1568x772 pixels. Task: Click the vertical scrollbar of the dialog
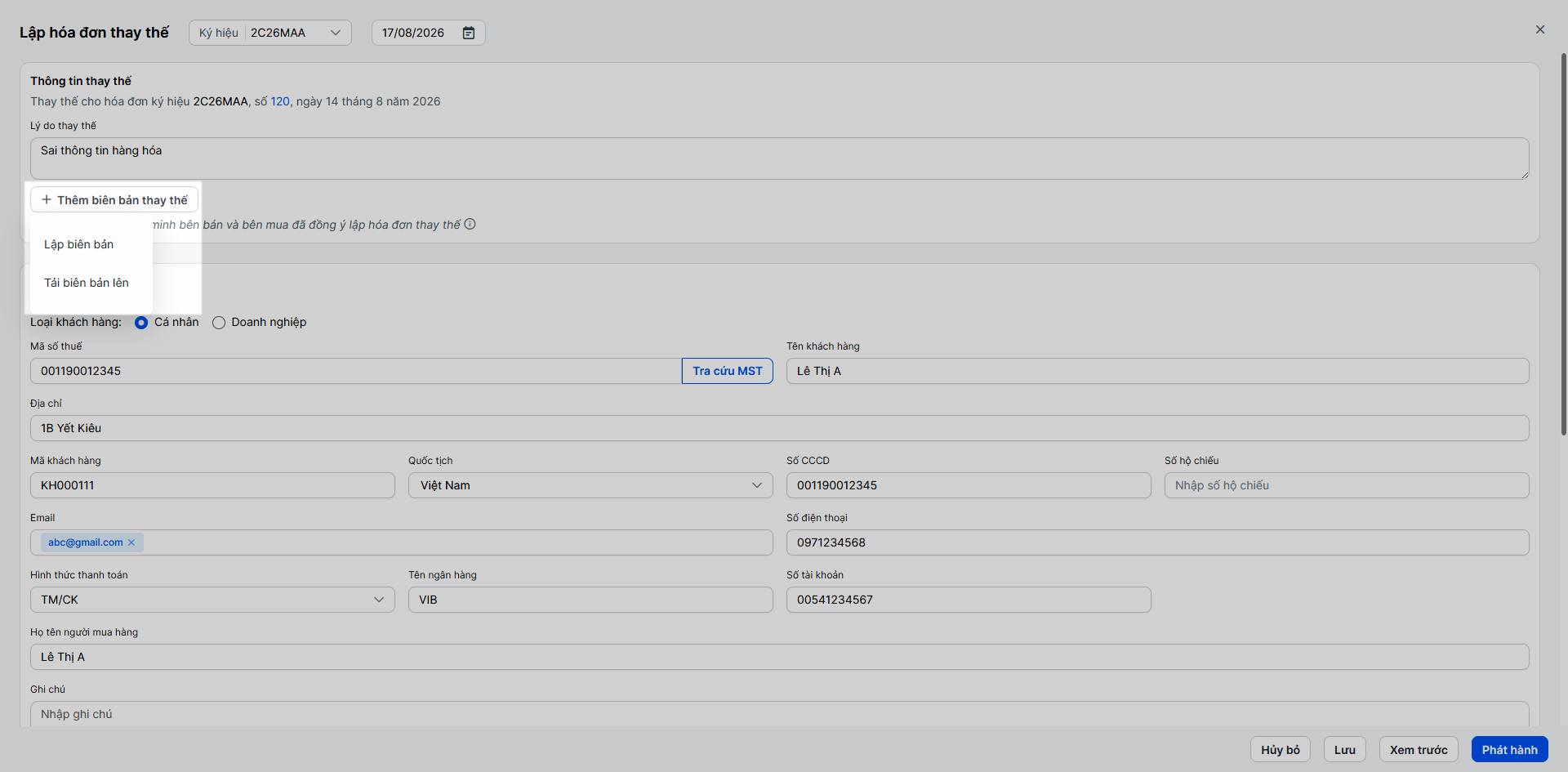(x=1563, y=243)
